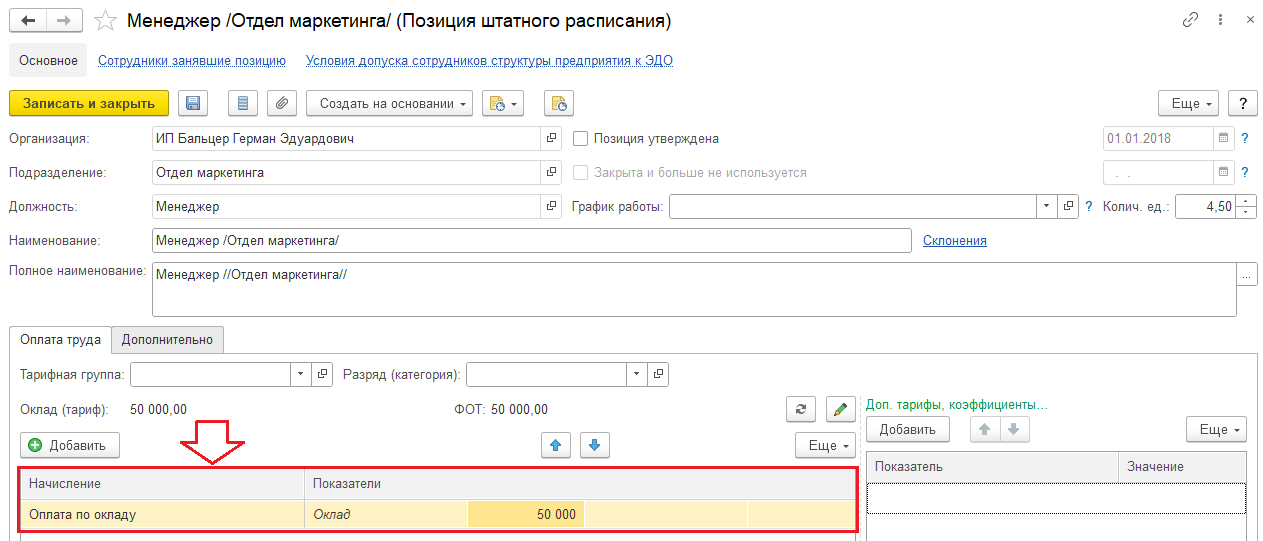Enable the "Позиция утверждена" checkbox
1263x541 pixels.
(x=580, y=139)
